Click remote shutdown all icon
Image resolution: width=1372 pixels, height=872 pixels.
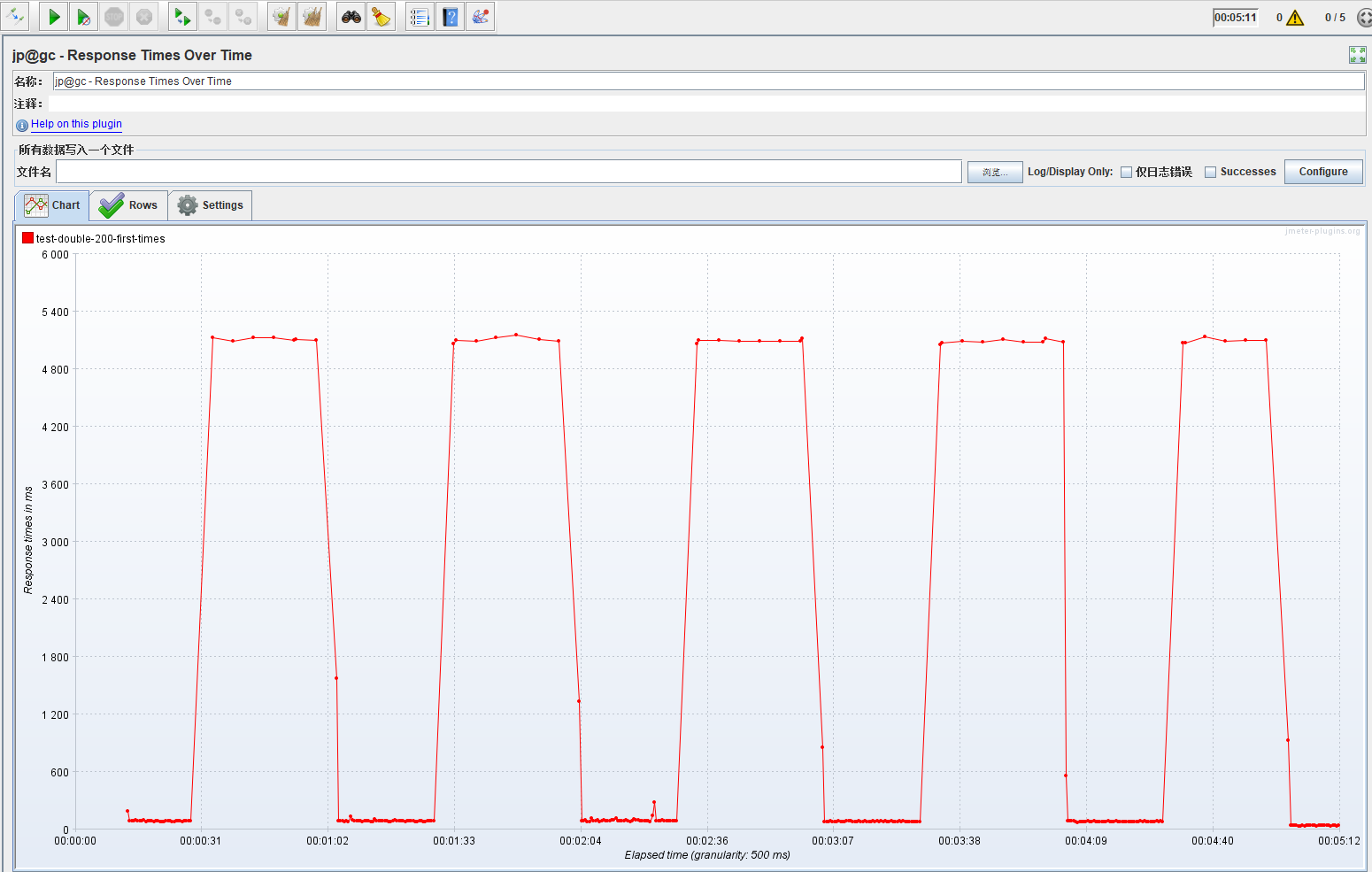243,16
